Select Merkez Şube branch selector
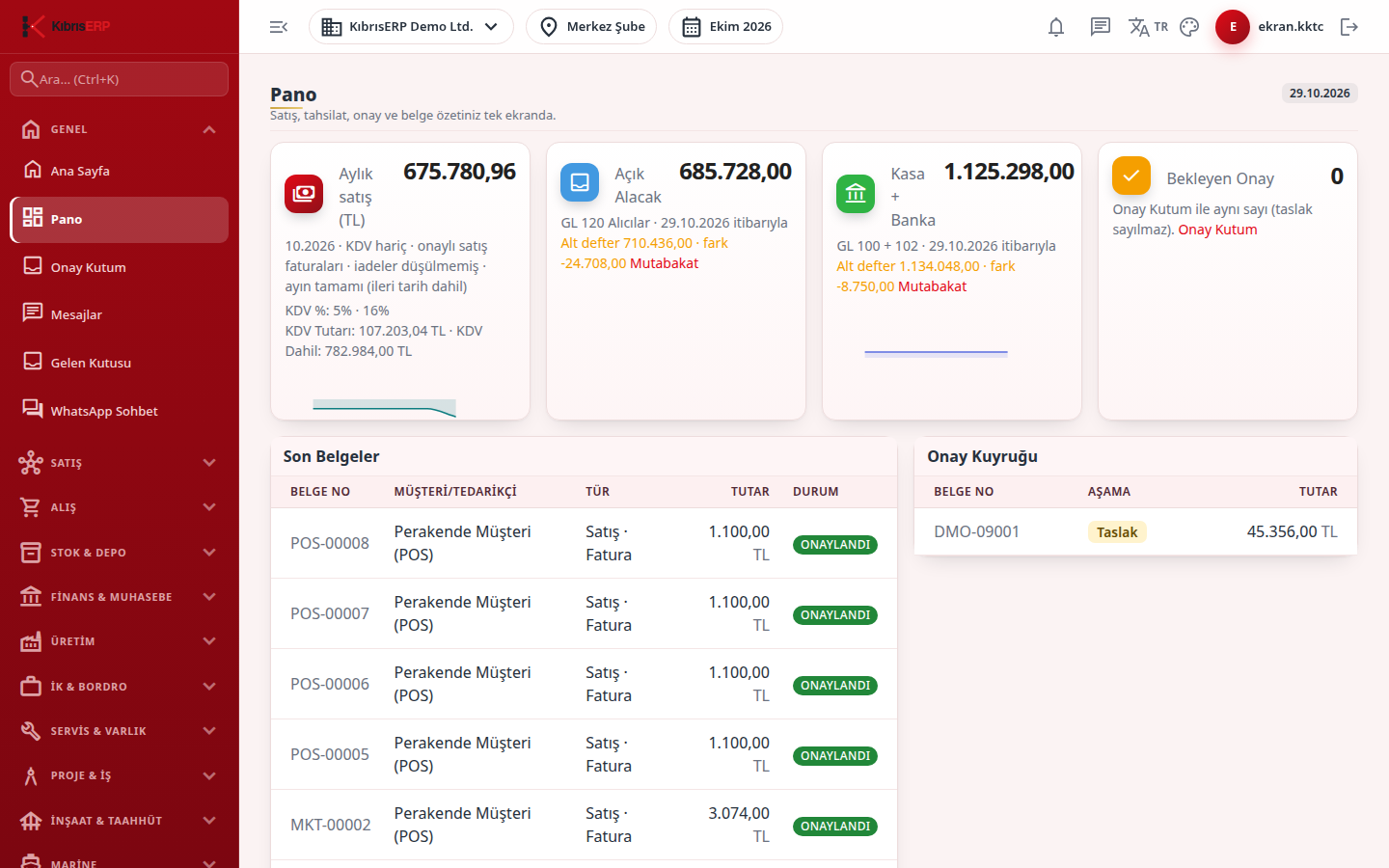The image size is (1389, 868). point(591,27)
